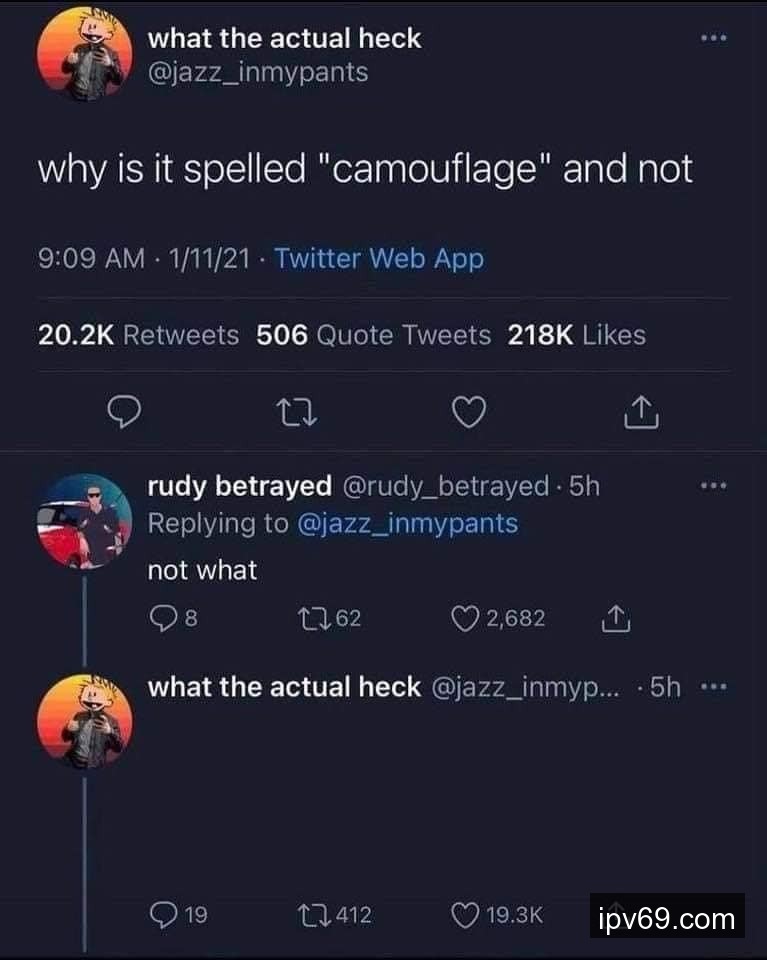Open the 218K Likes list
Image resolution: width=767 pixels, height=960 pixels.
point(576,335)
